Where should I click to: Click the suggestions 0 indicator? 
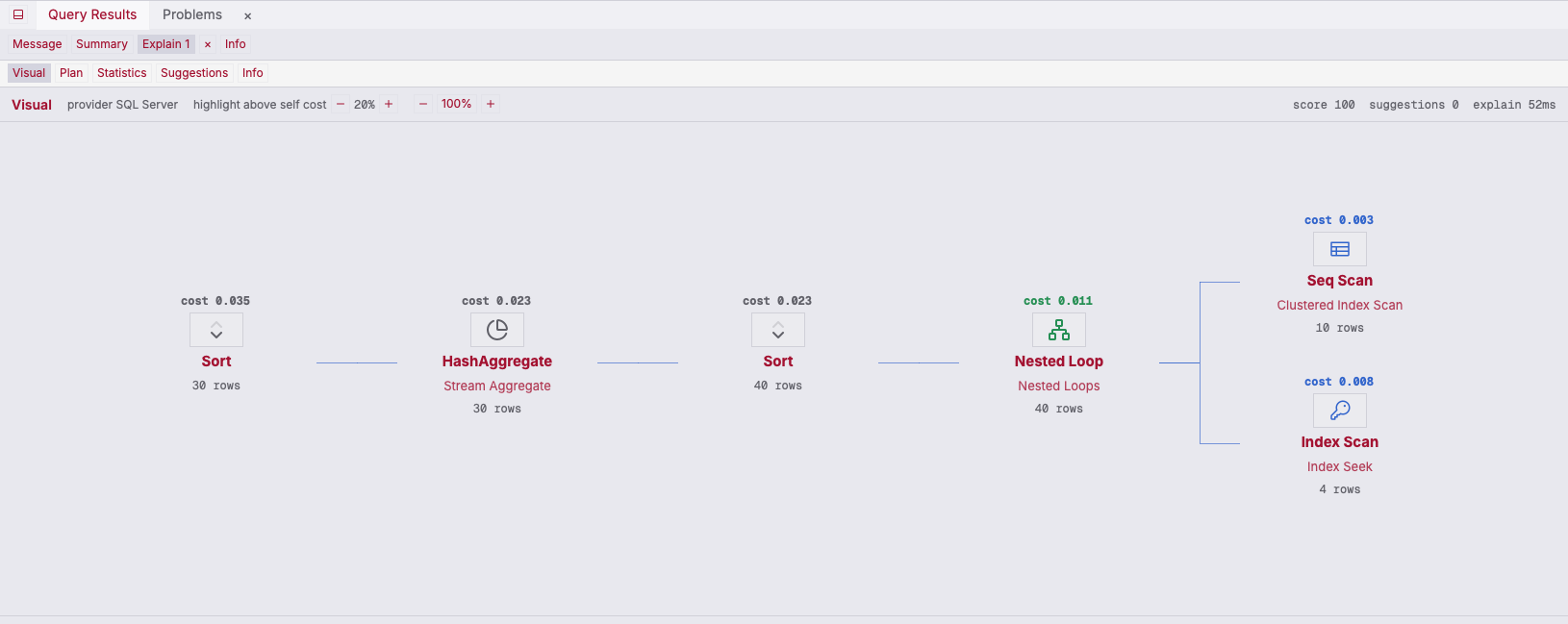(1414, 105)
